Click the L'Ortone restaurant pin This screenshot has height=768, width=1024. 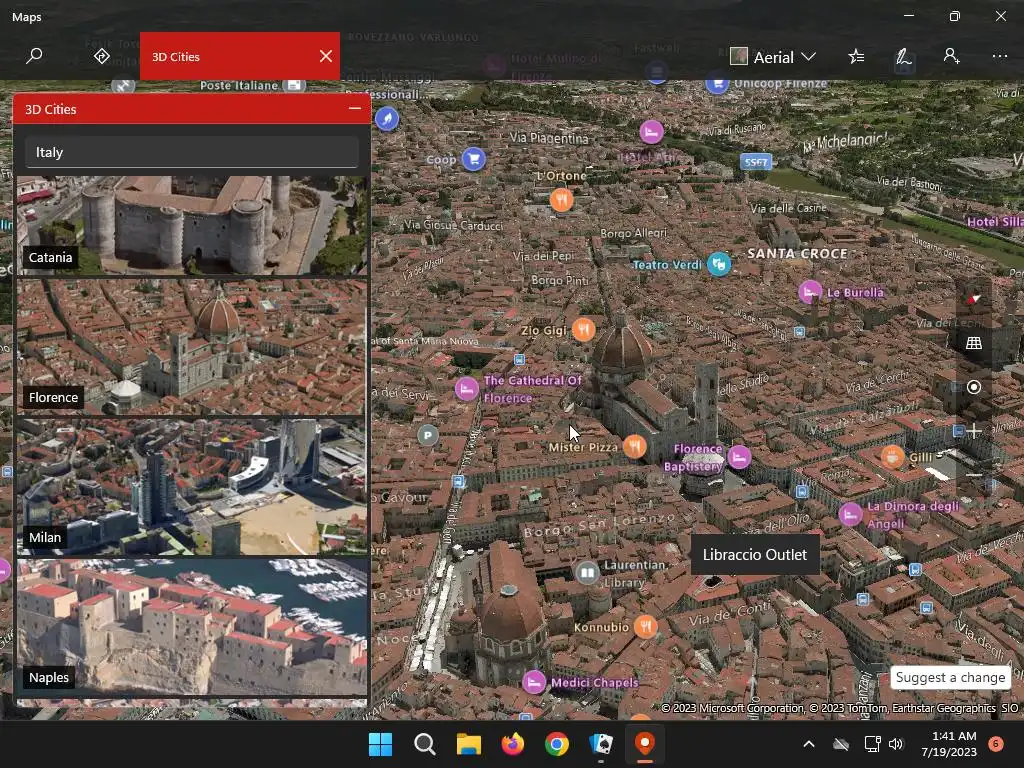tap(562, 199)
